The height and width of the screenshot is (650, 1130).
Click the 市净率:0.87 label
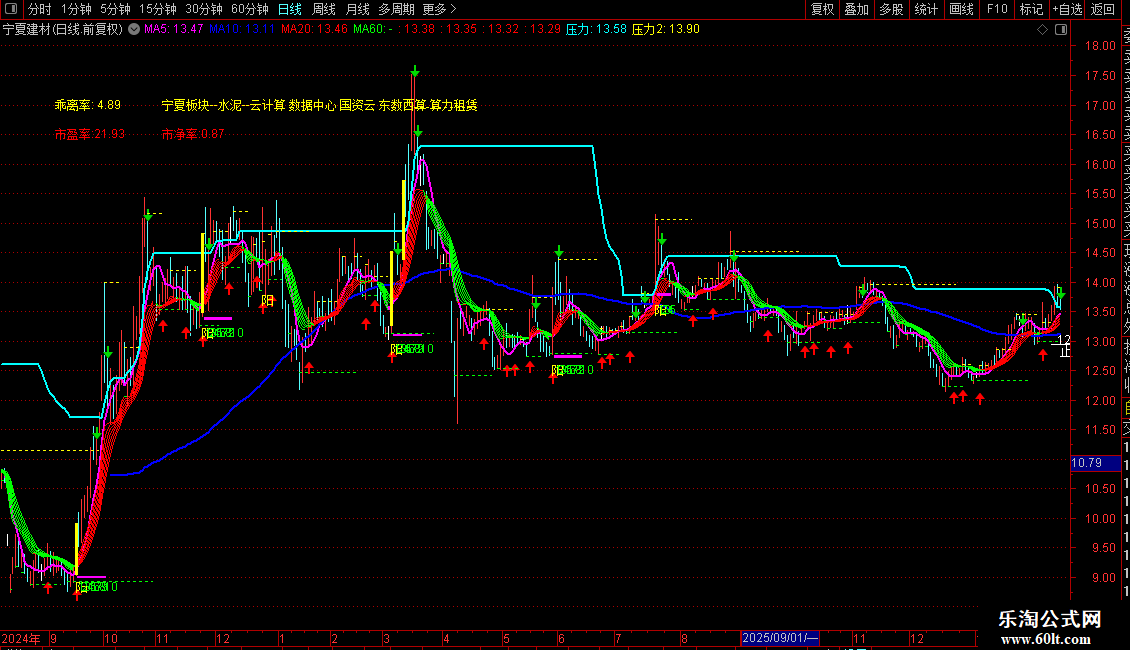click(192, 134)
